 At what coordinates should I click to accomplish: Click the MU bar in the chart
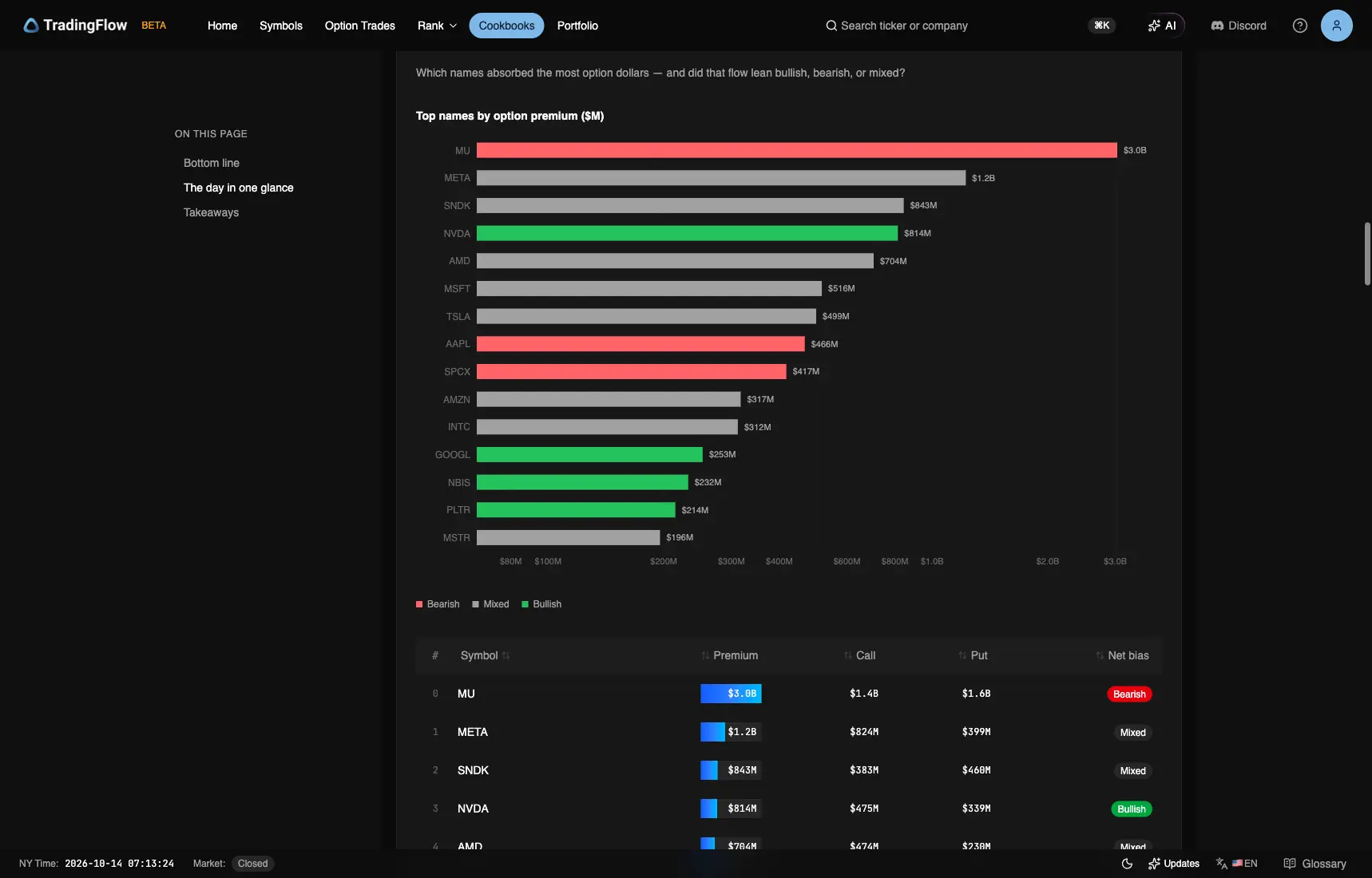coord(797,150)
